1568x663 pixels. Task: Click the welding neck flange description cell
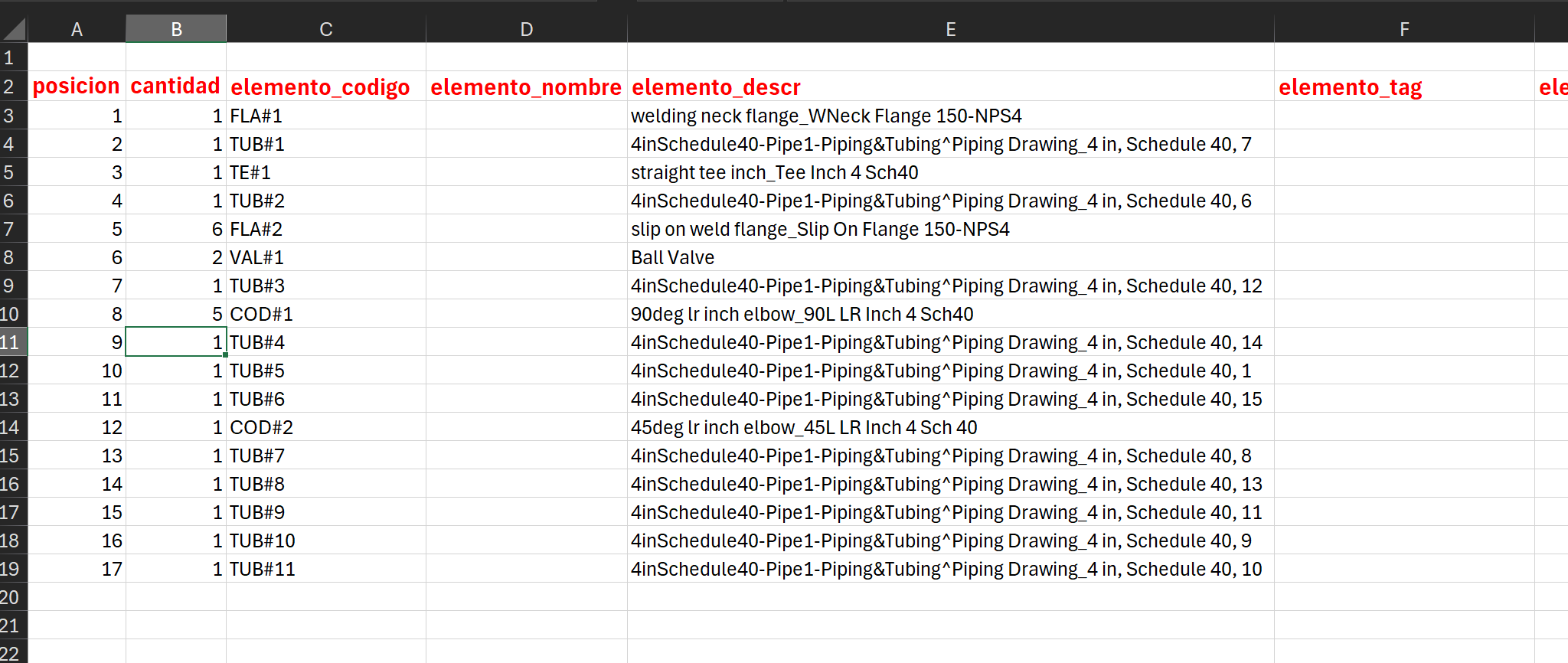coord(950,116)
